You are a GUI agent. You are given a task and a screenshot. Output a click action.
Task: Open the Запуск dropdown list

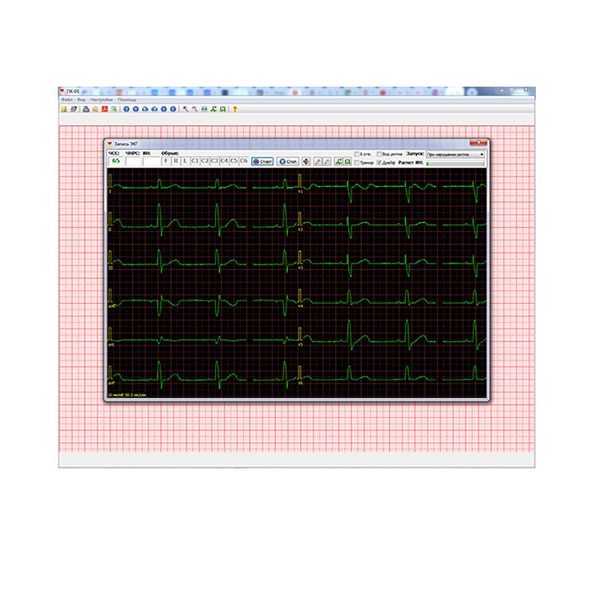456,154
